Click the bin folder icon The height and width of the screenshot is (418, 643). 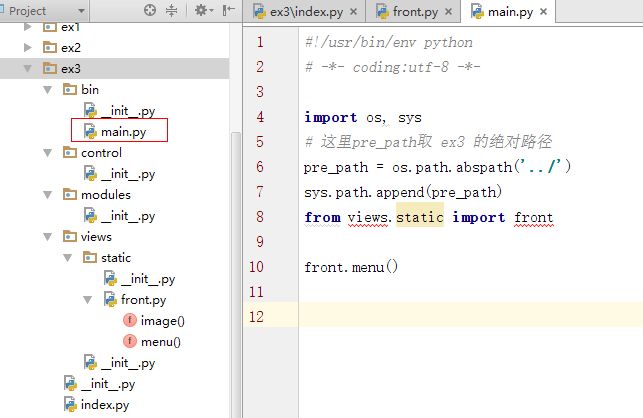(70, 89)
